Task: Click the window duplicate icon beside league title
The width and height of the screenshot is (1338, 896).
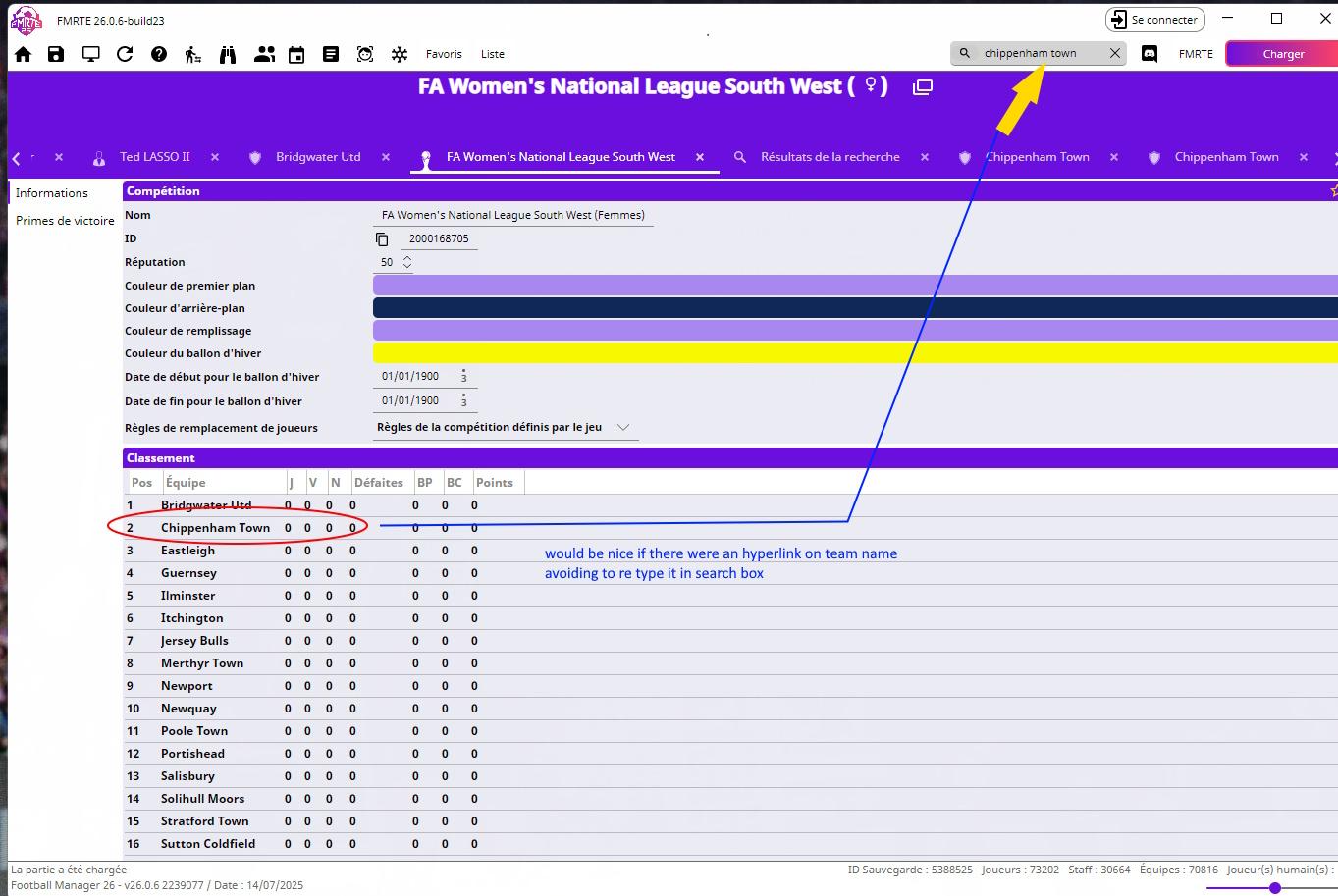Action: pyautogui.click(x=922, y=87)
